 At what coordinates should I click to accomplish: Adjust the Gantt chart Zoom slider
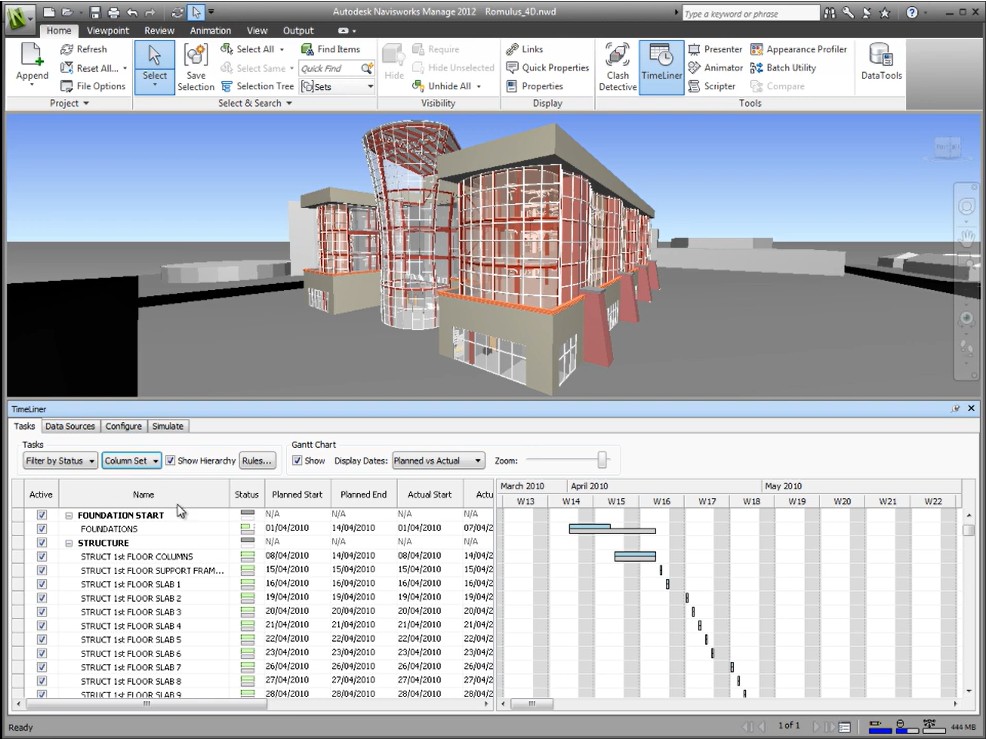tap(602, 460)
